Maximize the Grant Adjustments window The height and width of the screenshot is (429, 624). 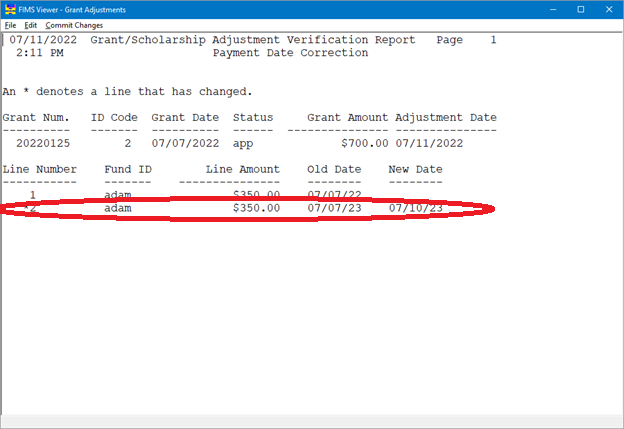click(x=581, y=10)
